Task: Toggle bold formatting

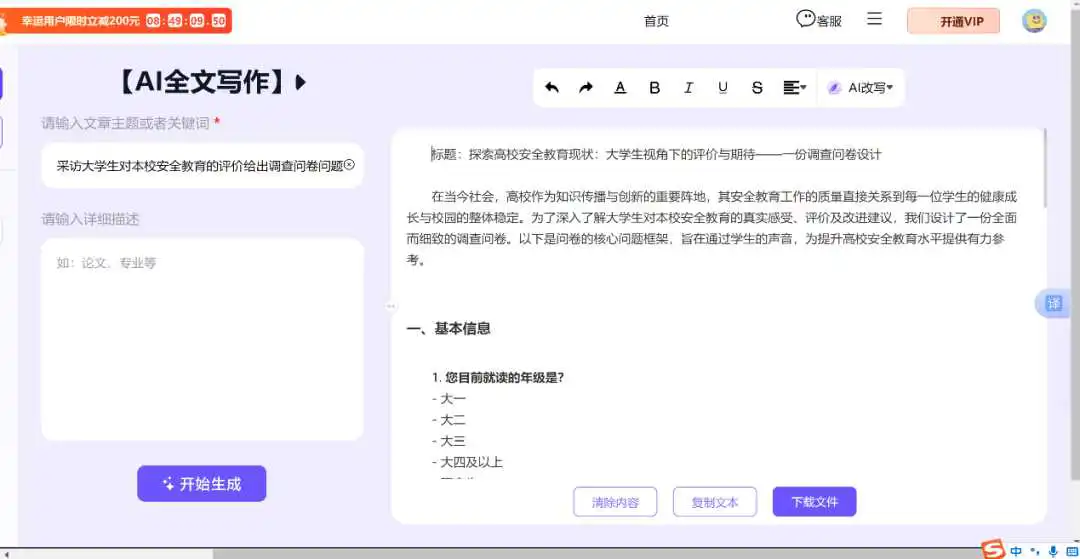Action: 654,87
